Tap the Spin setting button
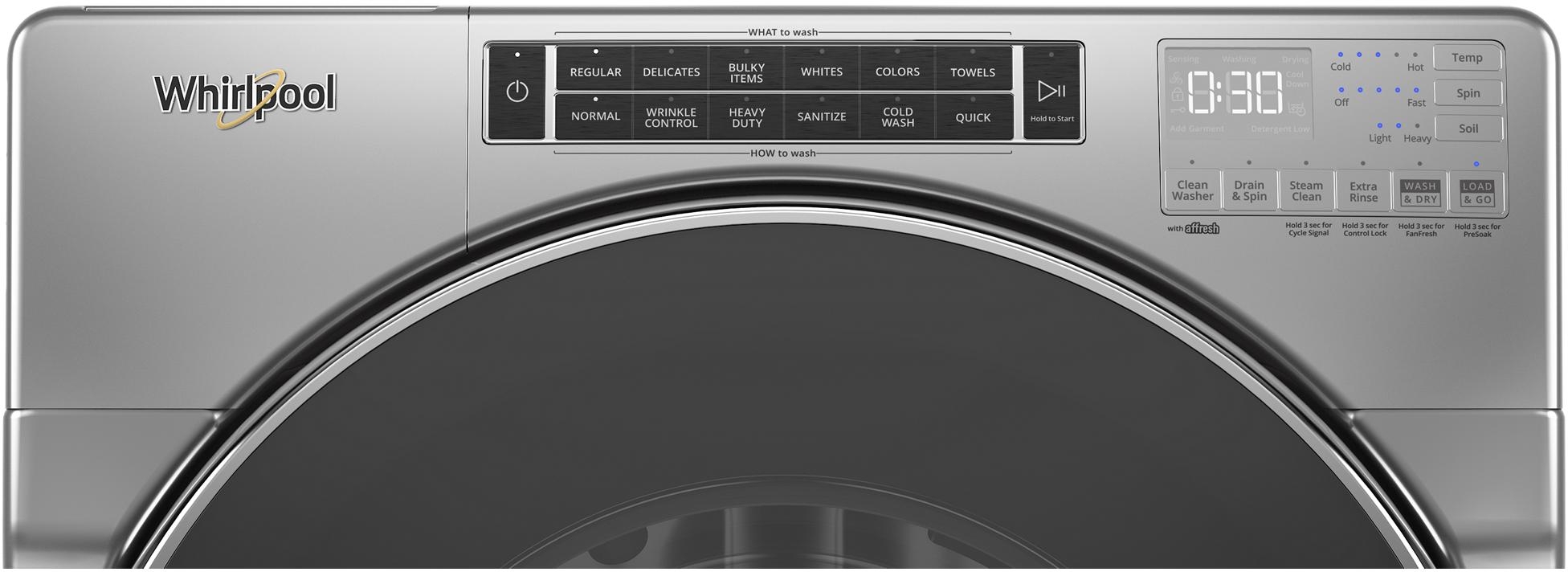This screenshot has width=1568, height=572. [1468, 93]
